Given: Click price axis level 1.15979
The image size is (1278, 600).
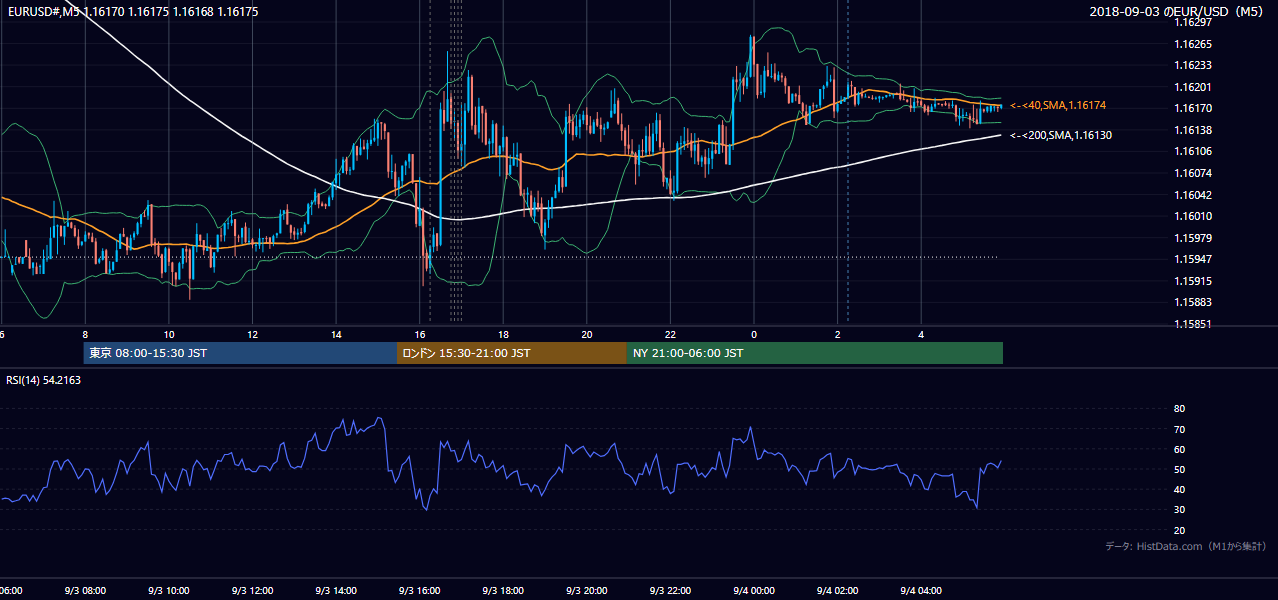Looking at the screenshot, I should point(1192,238).
